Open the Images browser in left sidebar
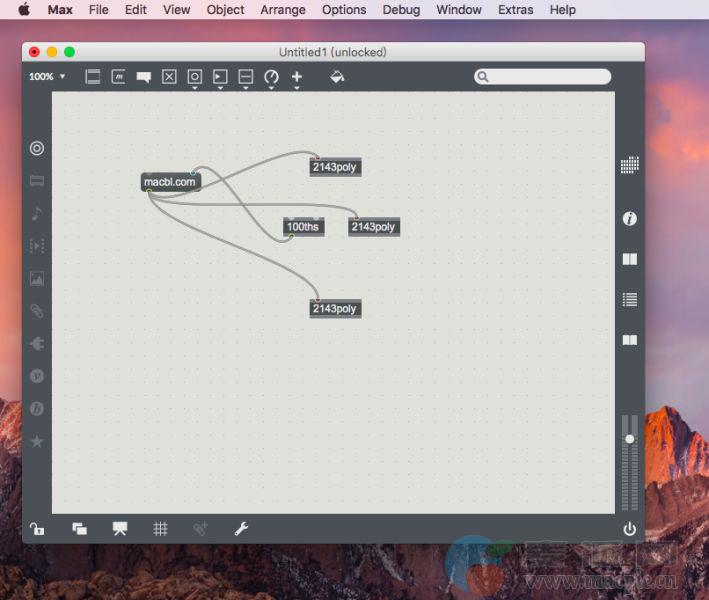Screen dimensions: 709x600 pos(37,279)
